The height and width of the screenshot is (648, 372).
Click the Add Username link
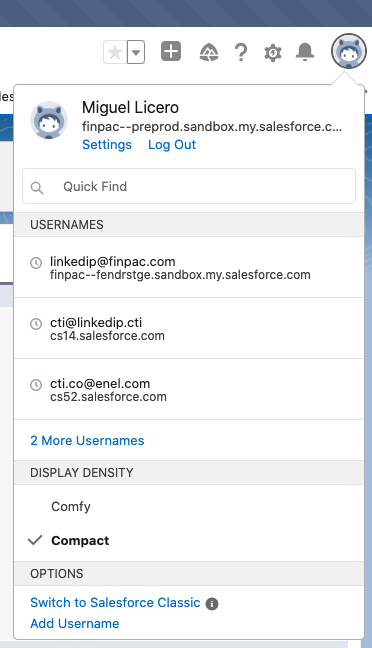pyautogui.click(x=75, y=623)
